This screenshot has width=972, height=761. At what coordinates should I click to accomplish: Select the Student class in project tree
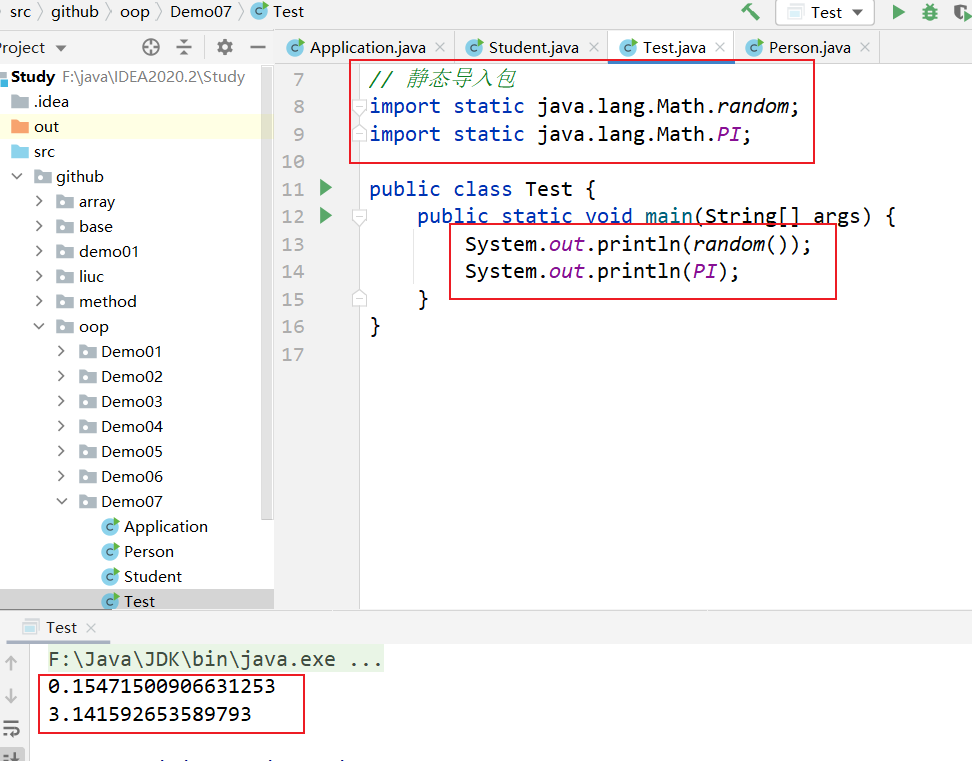[152, 576]
